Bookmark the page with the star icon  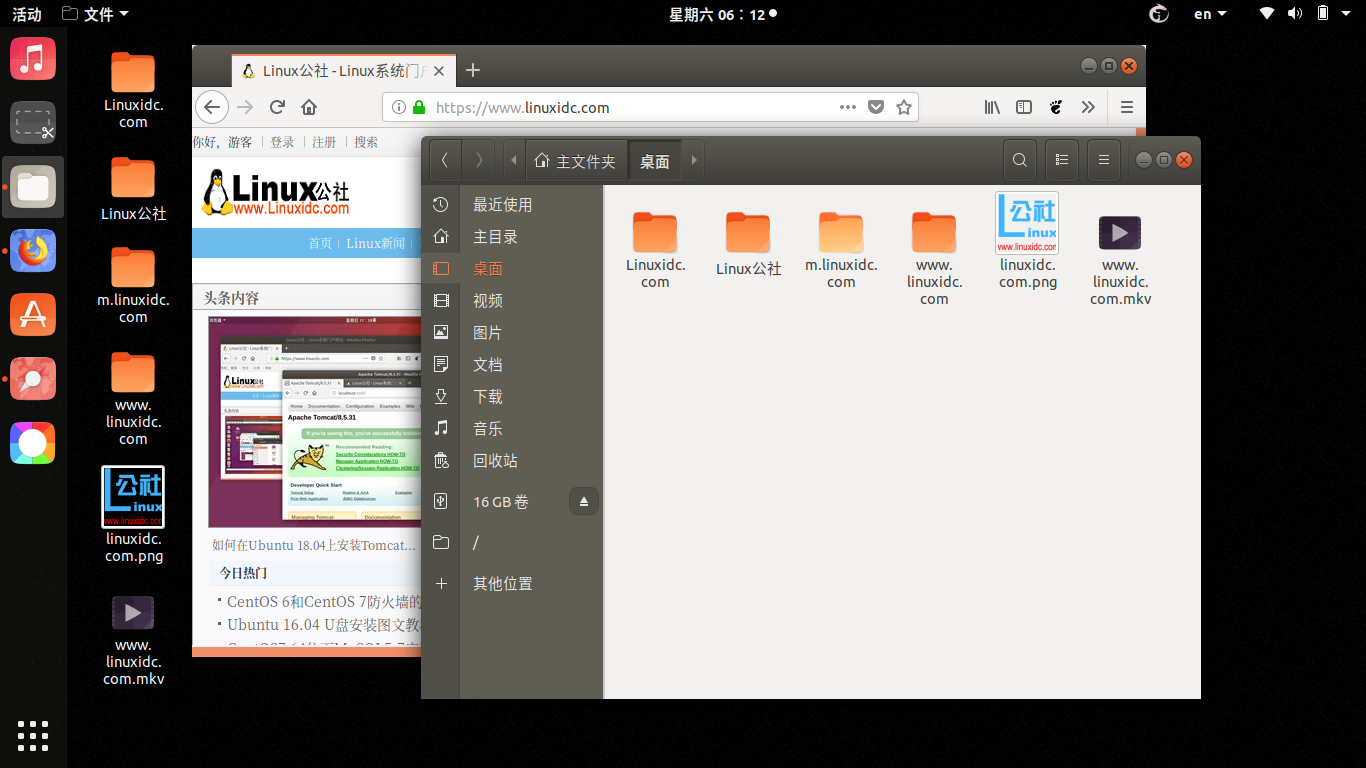pos(903,107)
